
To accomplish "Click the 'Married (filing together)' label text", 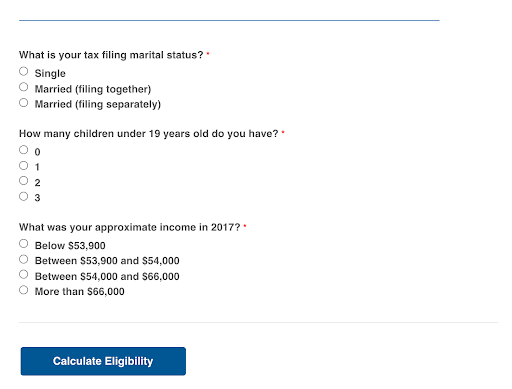I will click(93, 89).
